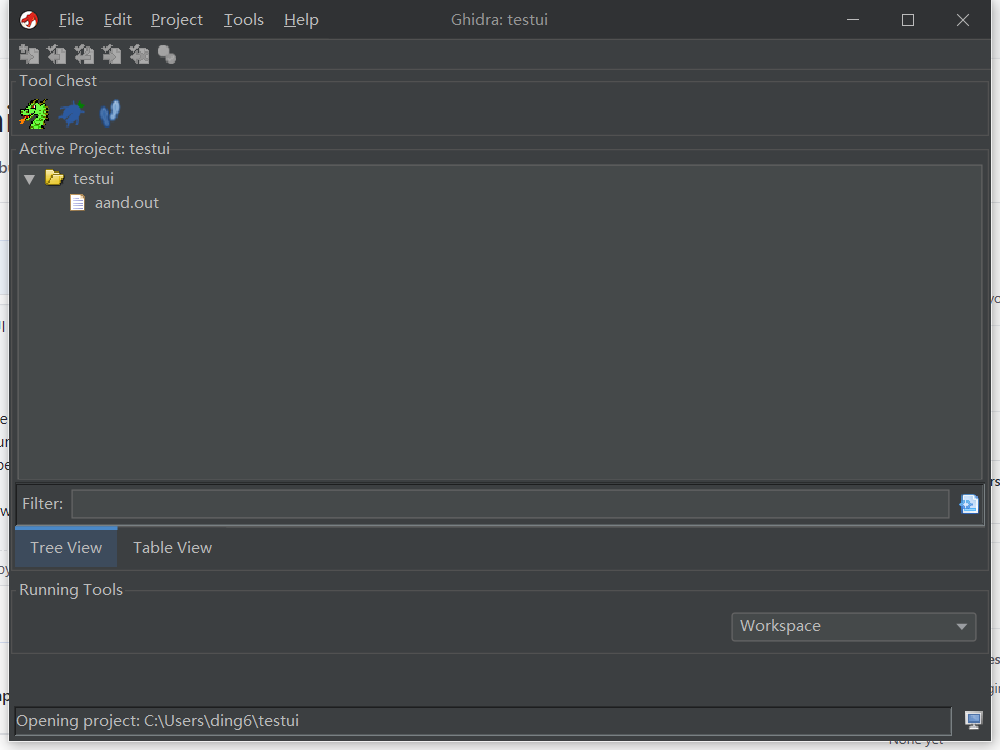Launch the Debugger bug tool
The image size is (1000, 750).
72,114
